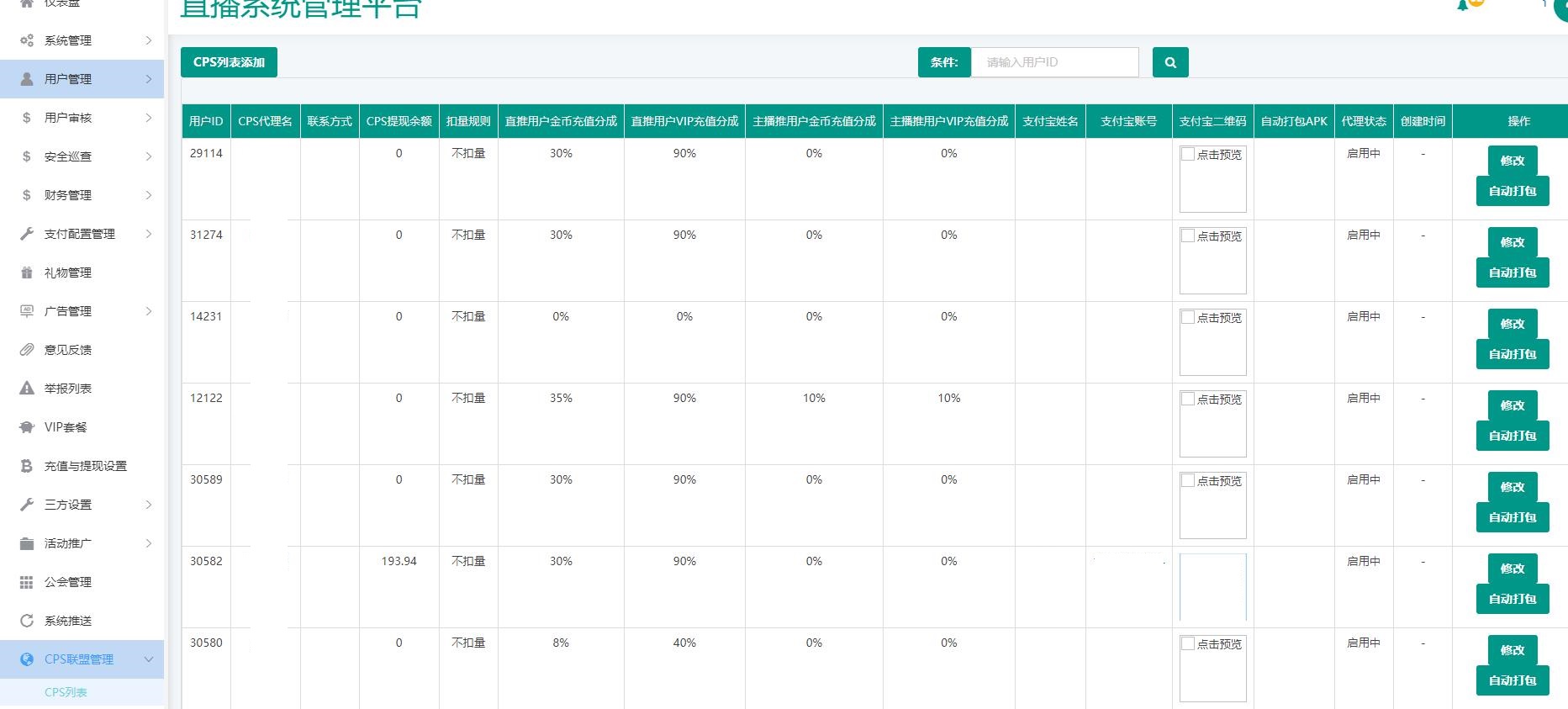Click the CPS列表添加 button

pyautogui.click(x=229, y=62)
